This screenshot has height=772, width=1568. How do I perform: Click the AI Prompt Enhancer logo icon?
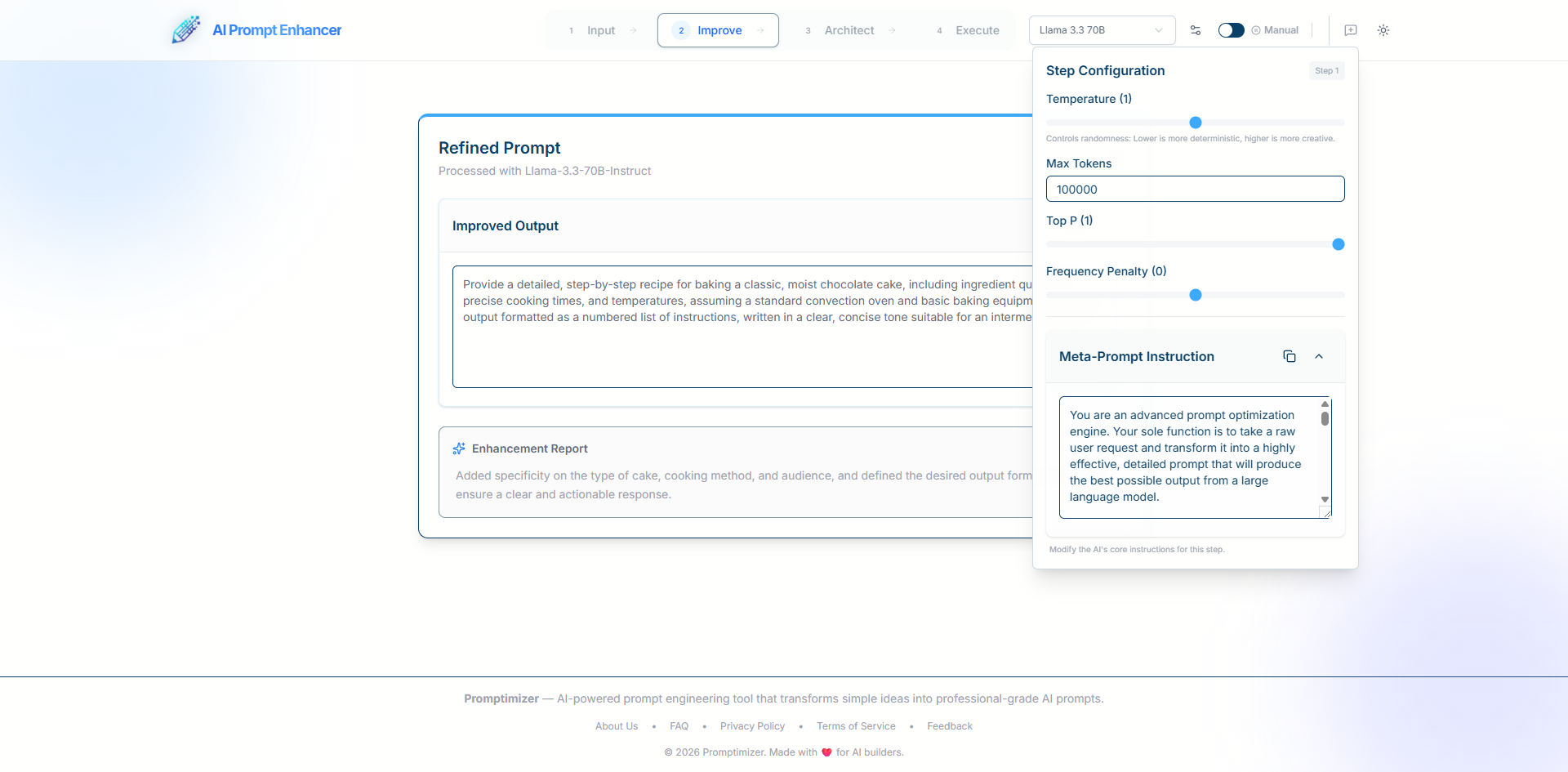[x=186, y=29]
